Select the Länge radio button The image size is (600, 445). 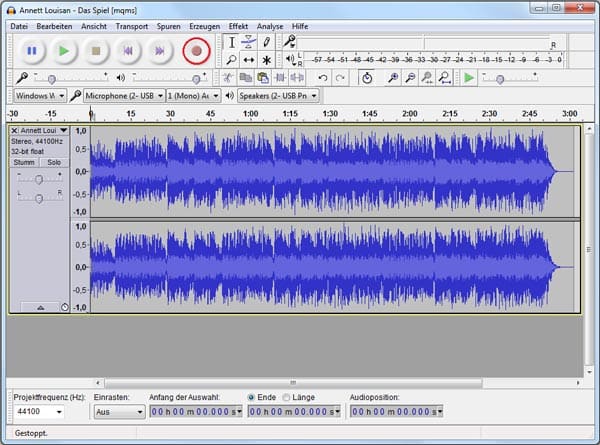coord(286,397)
